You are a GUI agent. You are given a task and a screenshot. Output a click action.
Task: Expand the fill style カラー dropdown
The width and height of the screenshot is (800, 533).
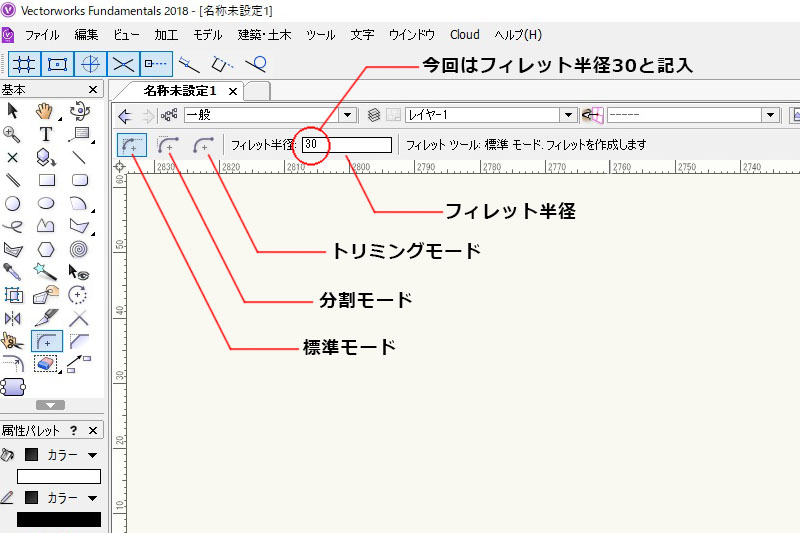92,455
